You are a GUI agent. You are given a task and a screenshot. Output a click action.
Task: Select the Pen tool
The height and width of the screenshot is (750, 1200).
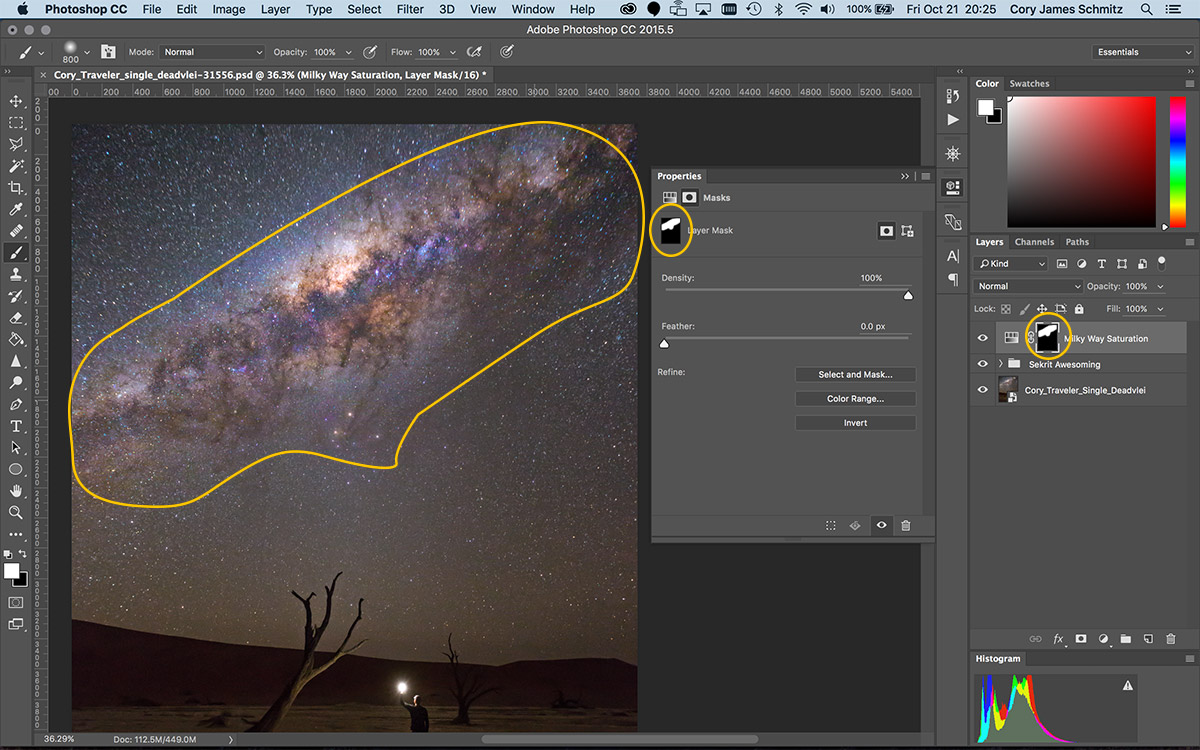16,405
